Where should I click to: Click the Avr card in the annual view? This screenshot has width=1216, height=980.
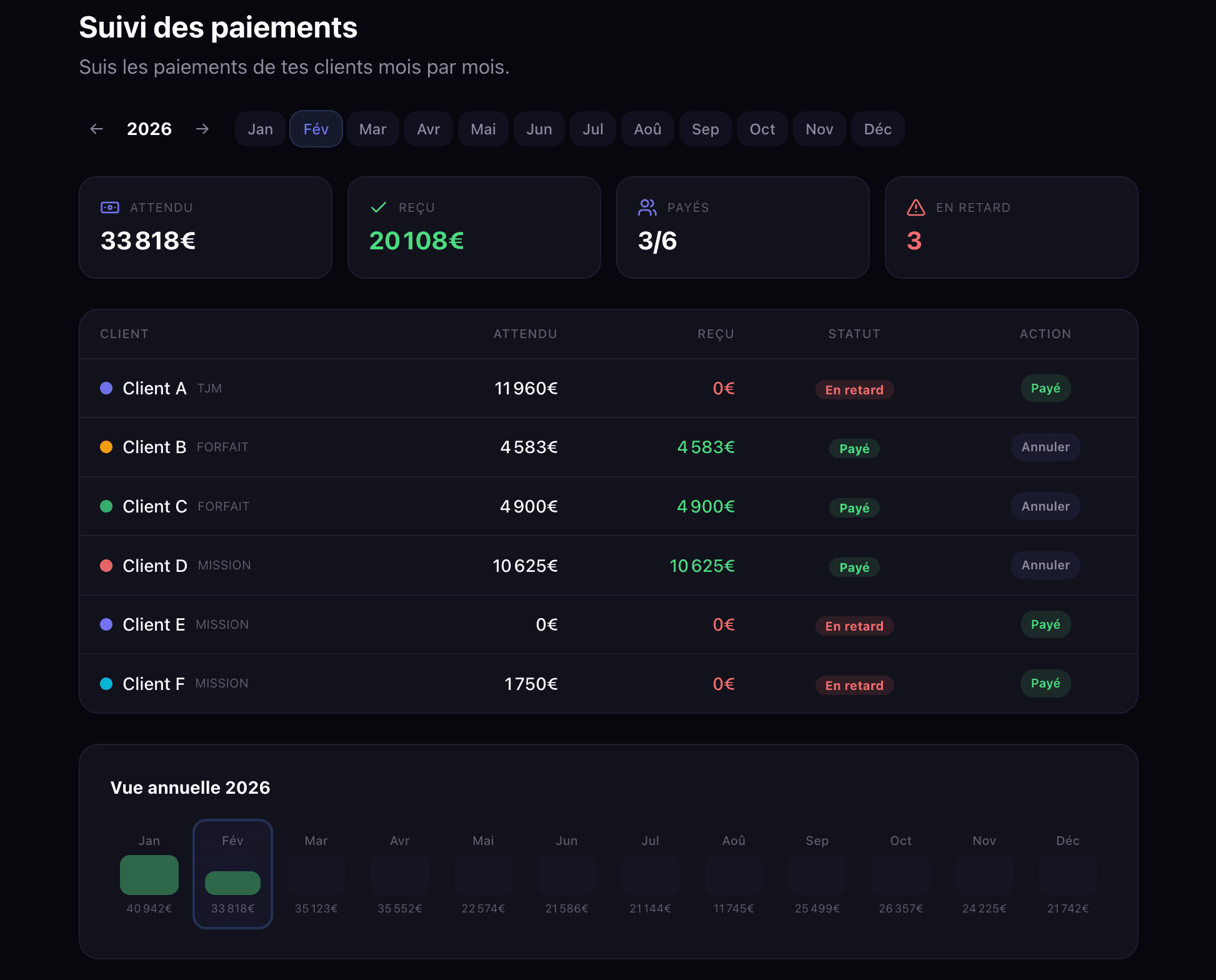pyautogui.click(x=399, y=875)
